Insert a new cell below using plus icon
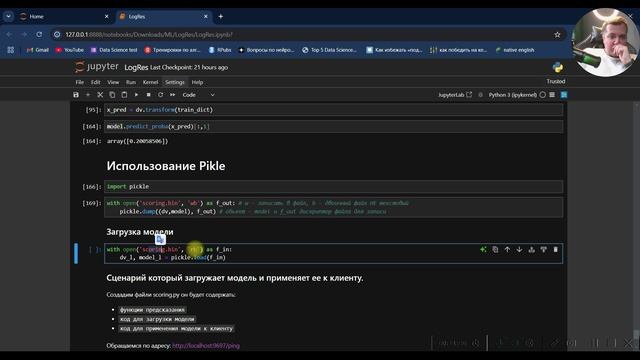This screenshot has height=360, width=640. 88,95
